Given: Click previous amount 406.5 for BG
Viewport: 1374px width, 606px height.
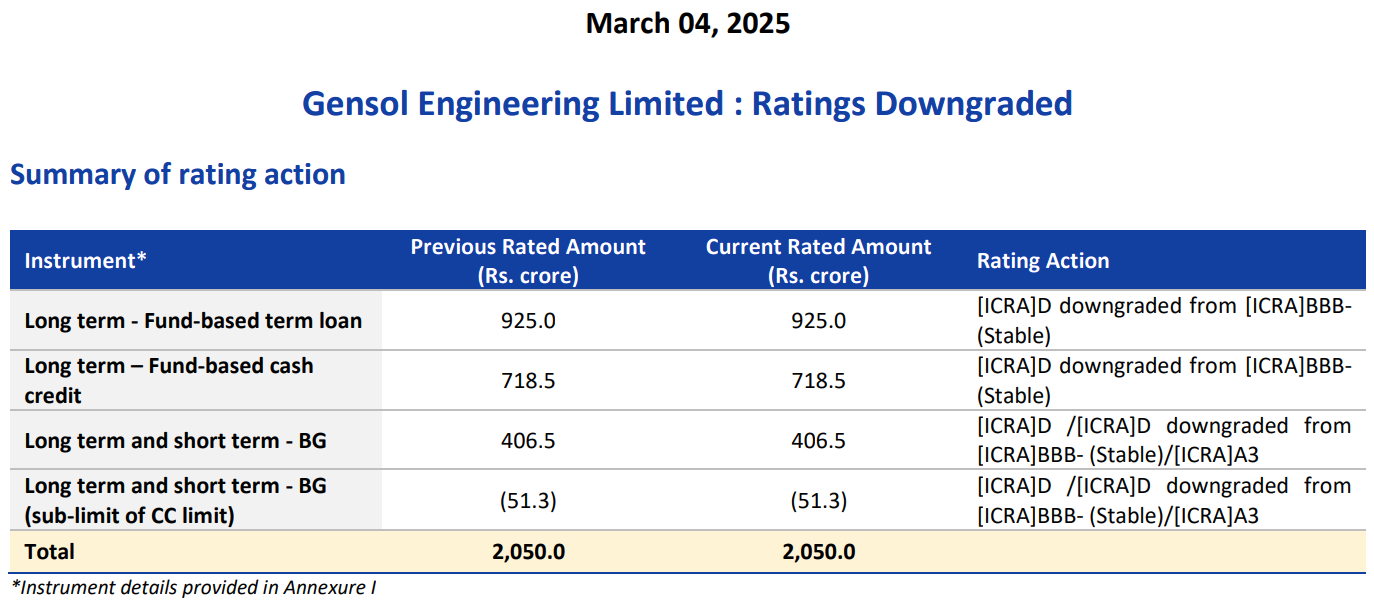Looking at the screenshot, I should click(528, 441).
